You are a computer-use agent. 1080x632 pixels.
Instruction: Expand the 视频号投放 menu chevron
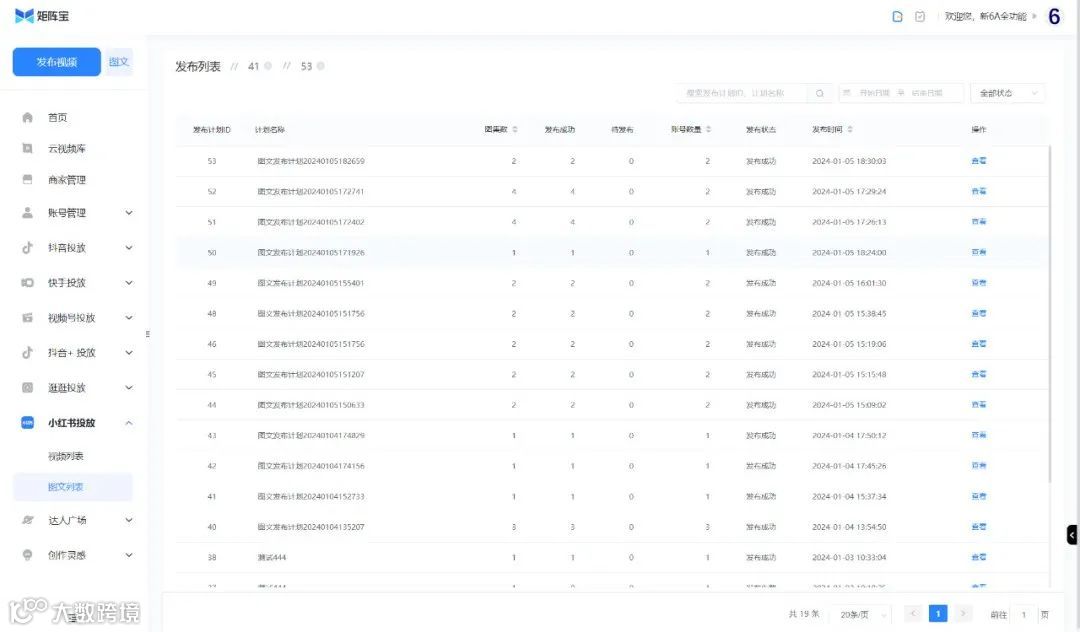point(129,318)
